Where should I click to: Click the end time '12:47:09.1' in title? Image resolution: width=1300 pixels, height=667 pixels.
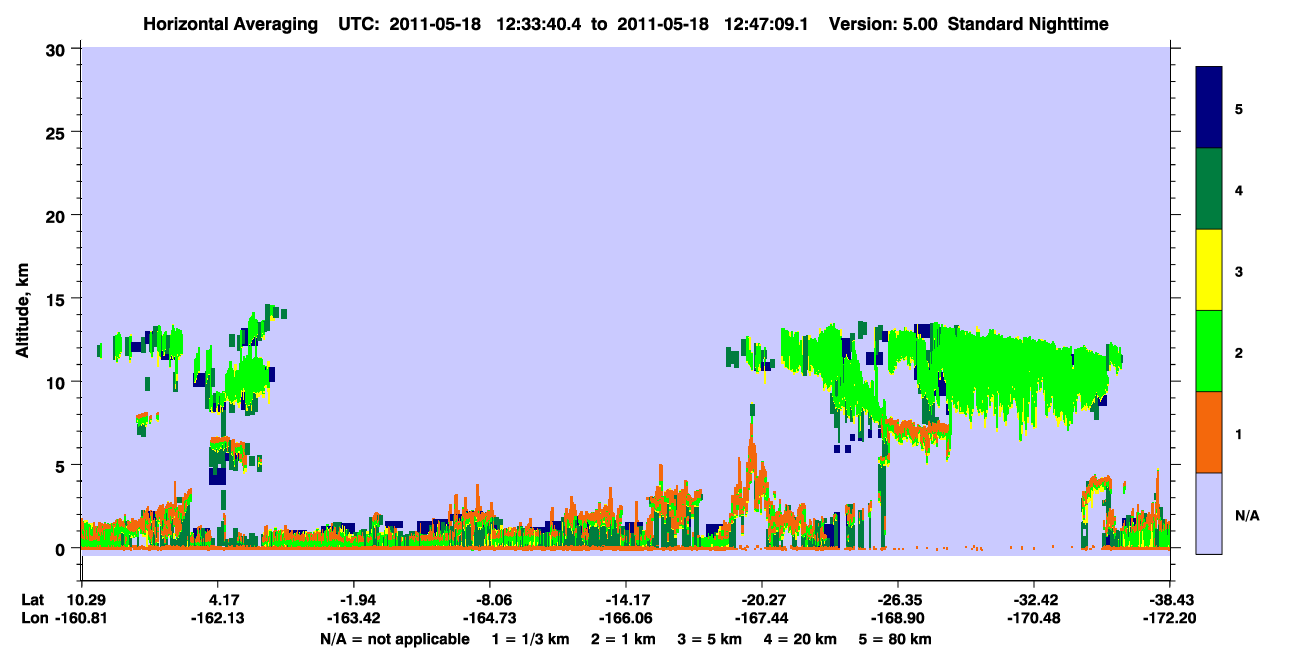coord(766,23)
